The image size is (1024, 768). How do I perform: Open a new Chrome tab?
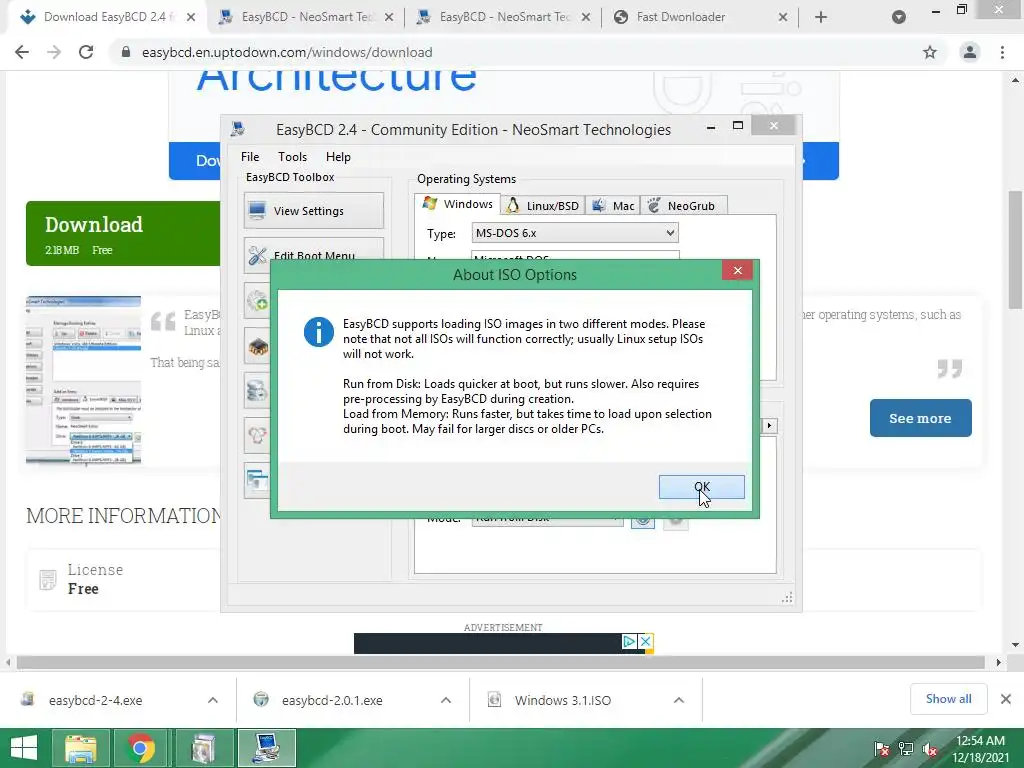pos(821,18)
